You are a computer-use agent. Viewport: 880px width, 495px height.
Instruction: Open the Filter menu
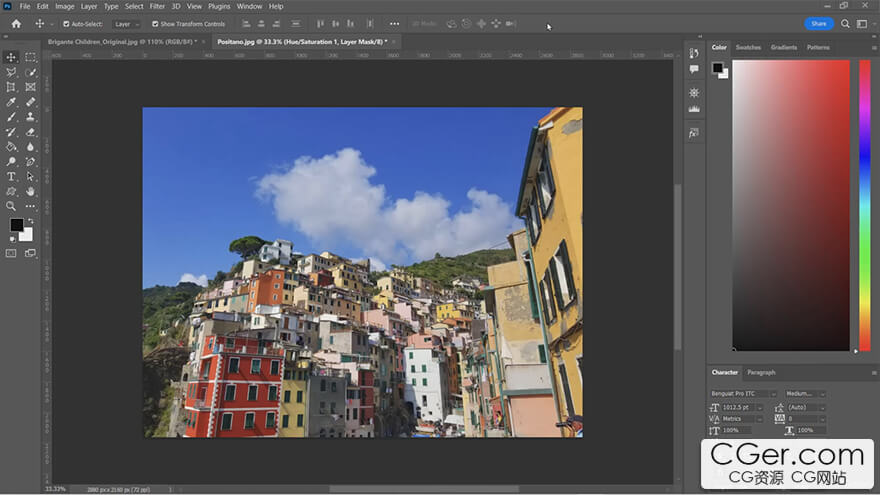[x=157, y=6]
